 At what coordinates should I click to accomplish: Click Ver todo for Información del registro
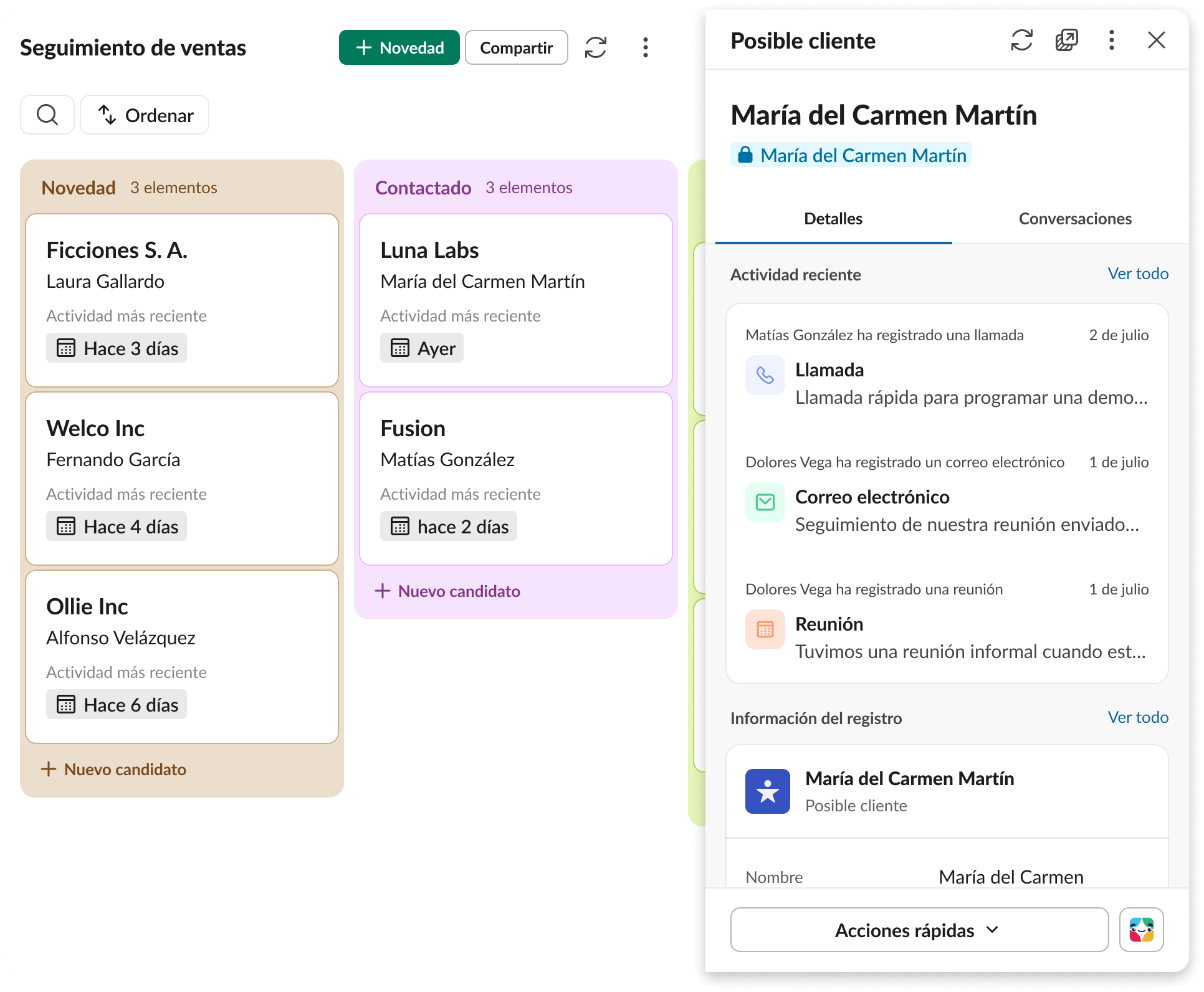click(x=1138, y=717)
